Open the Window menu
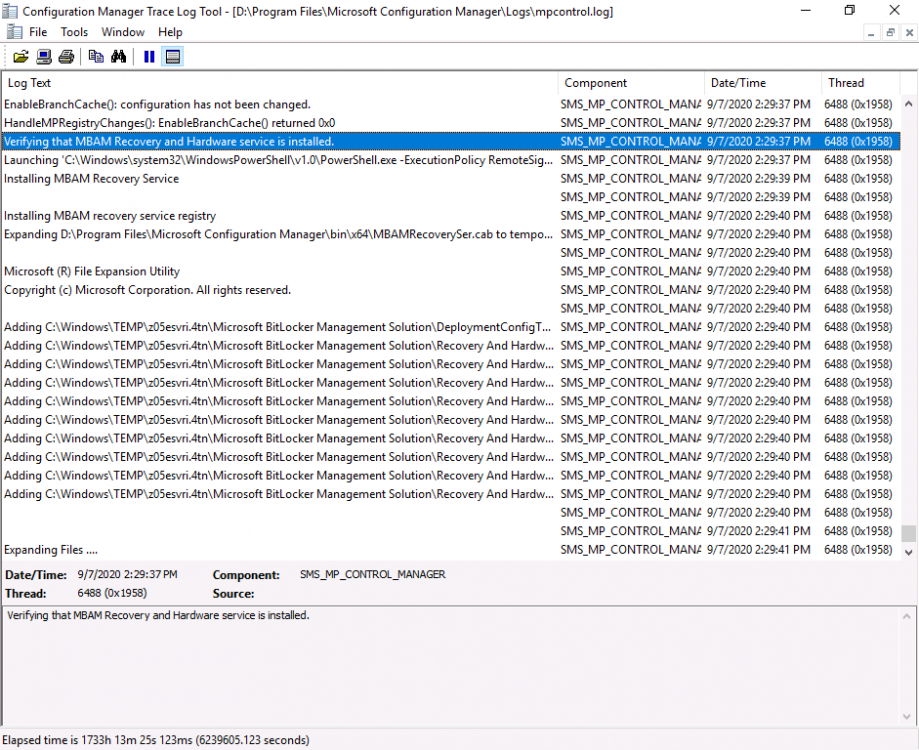The image size is (919, 750). 123,32
